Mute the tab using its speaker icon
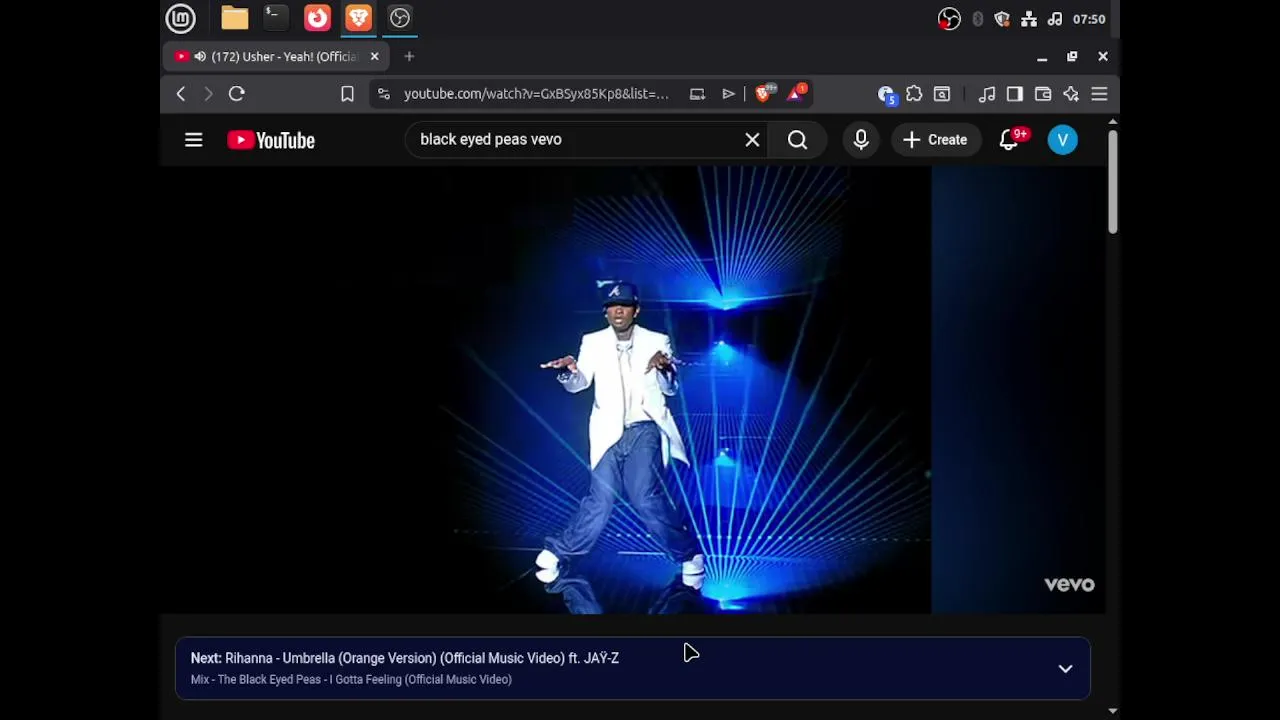 tap(200, 57)
